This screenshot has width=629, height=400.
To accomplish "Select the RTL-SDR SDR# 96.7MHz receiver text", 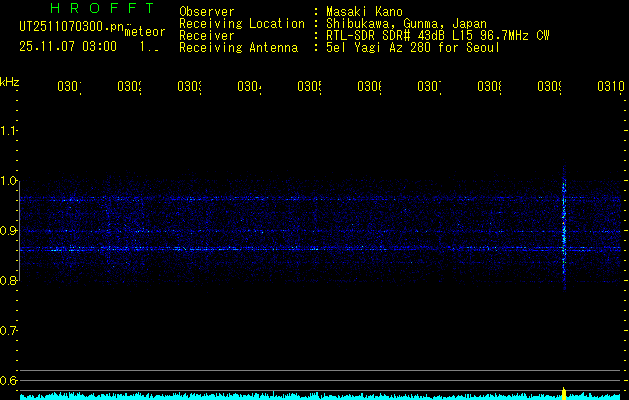I will [x=438, y=36].
